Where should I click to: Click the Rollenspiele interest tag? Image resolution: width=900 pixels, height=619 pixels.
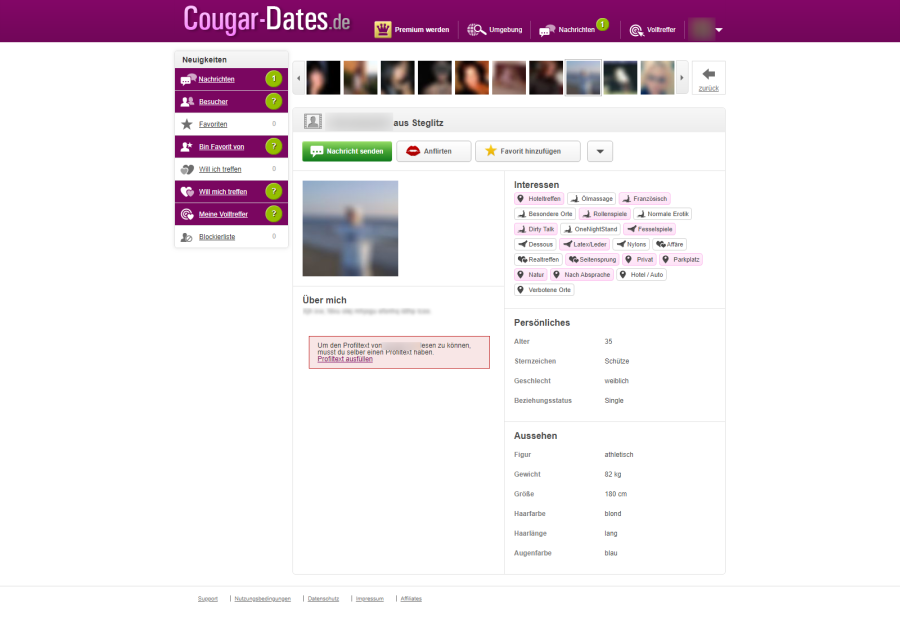(604, 214)
